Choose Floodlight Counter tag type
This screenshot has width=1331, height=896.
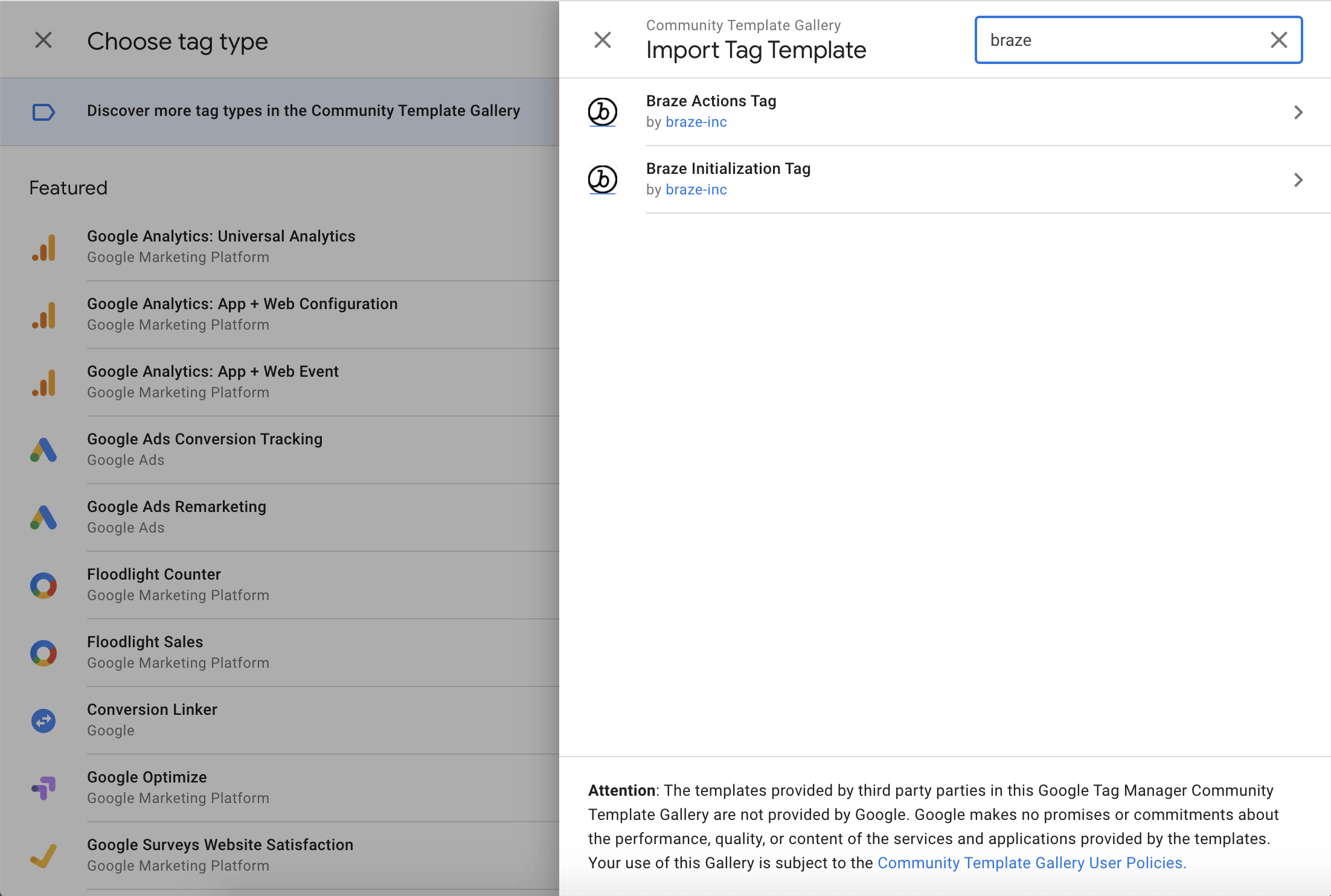[280, 585]
